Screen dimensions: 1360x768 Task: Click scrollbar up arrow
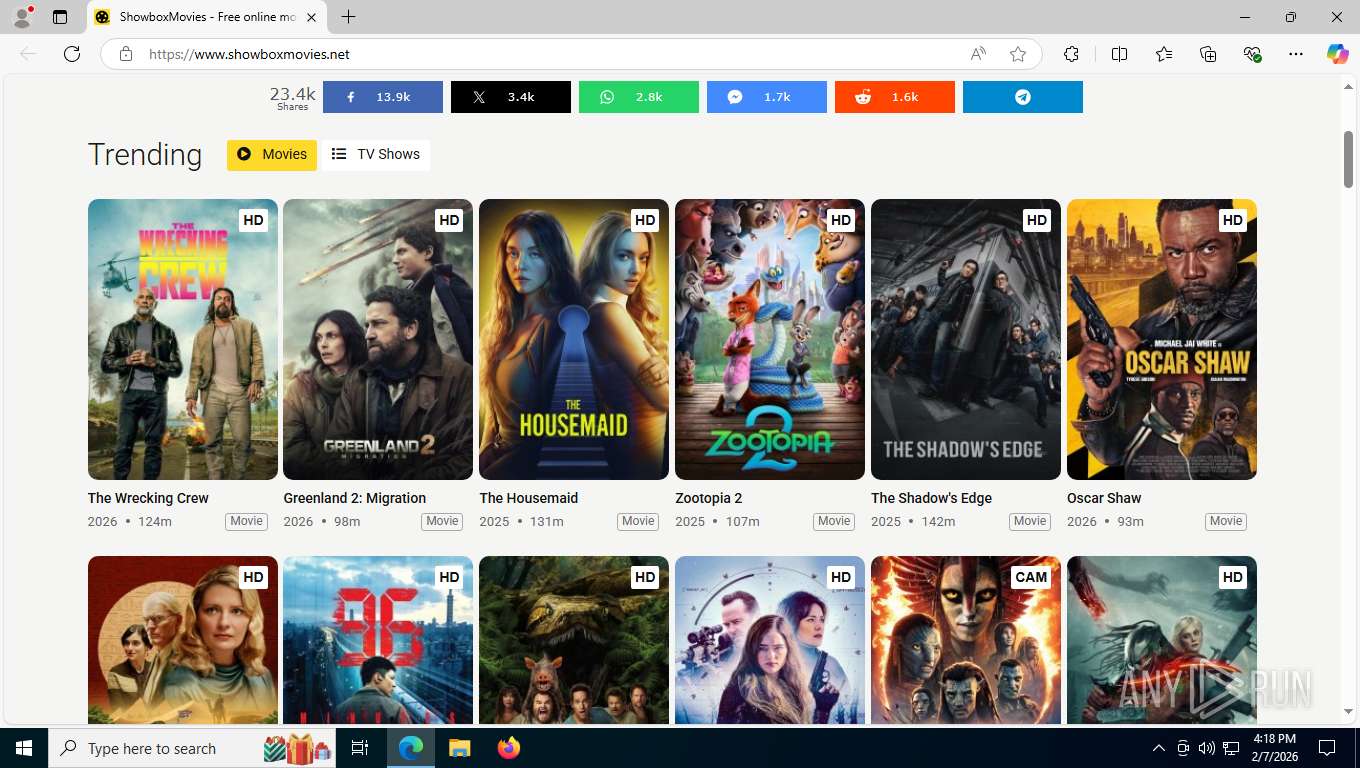coord(1348,88)
